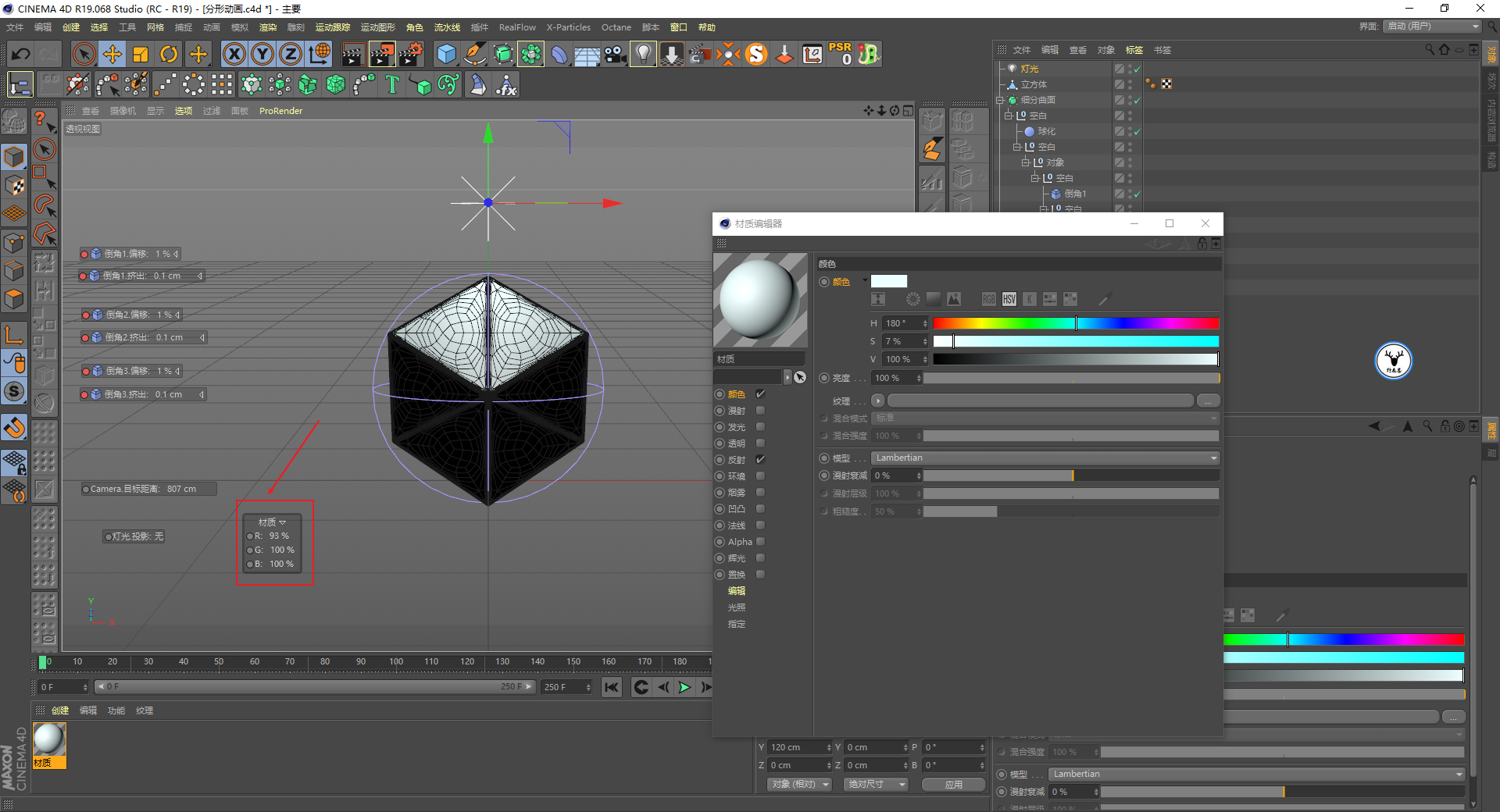Image resolution: width=1500 pixels, height=812 pixels.
Task: Toggle the green check on the 球化 object
Action: [1137, 132]
